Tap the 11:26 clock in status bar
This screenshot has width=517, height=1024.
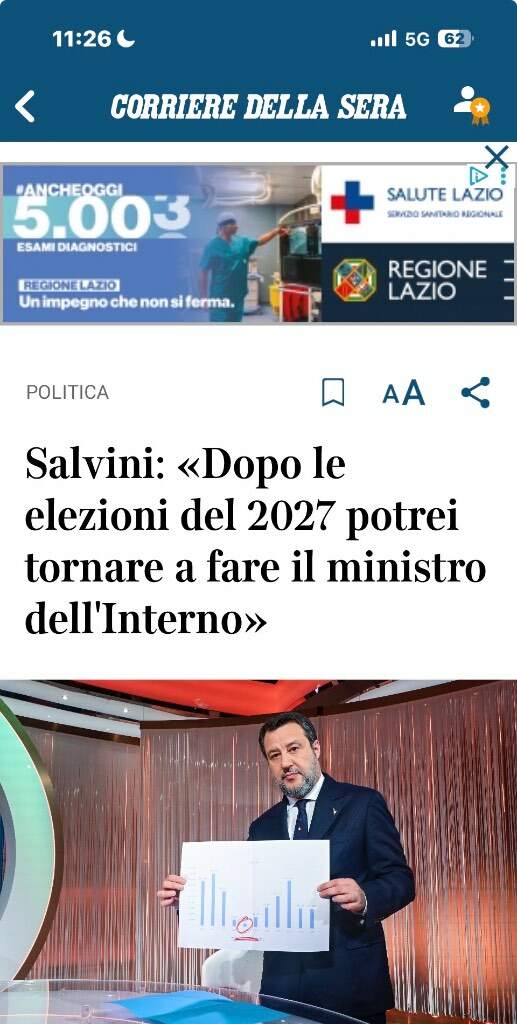[82, 39]
